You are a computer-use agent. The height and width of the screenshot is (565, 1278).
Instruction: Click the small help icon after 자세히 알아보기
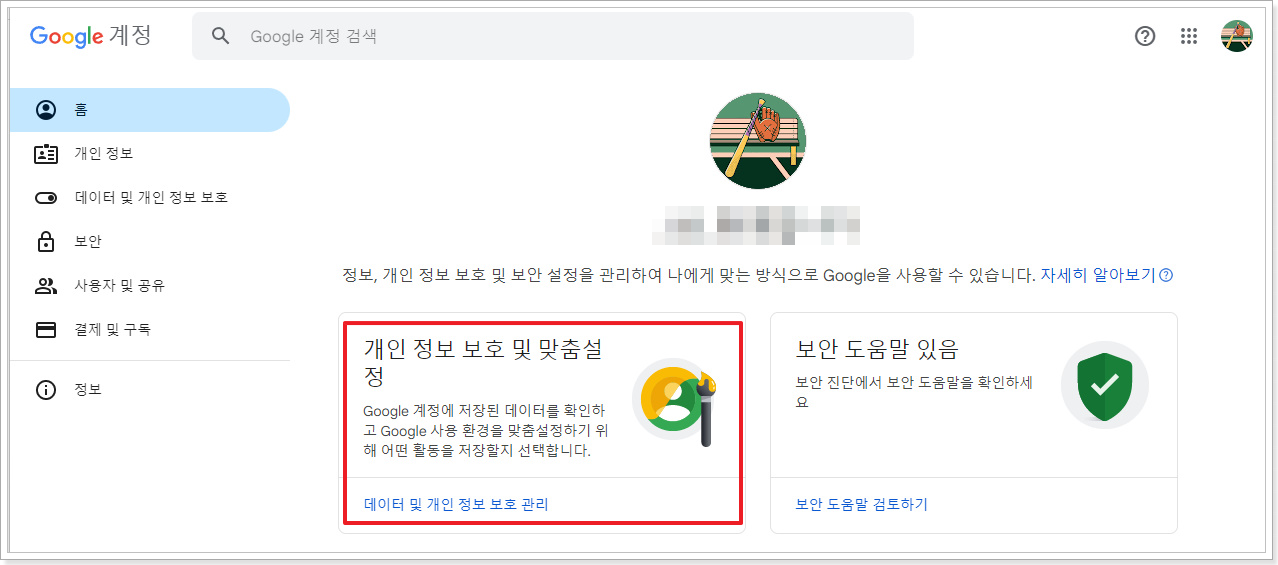[1165, 275]
